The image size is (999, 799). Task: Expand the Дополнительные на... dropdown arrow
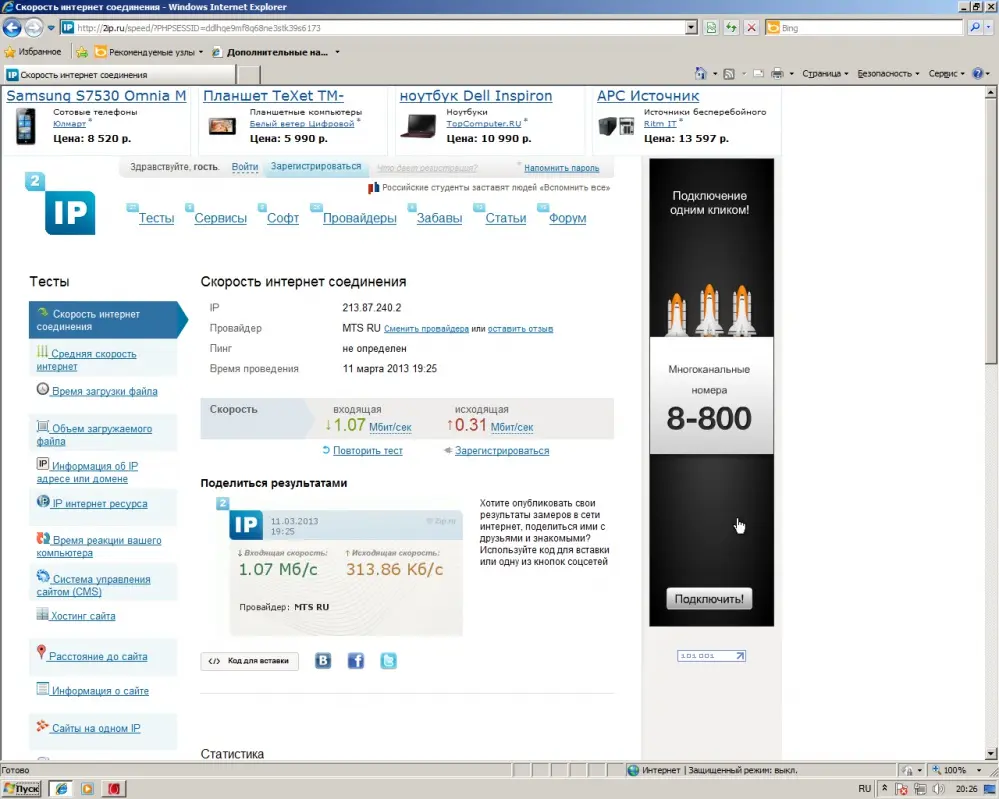(337, 52)
